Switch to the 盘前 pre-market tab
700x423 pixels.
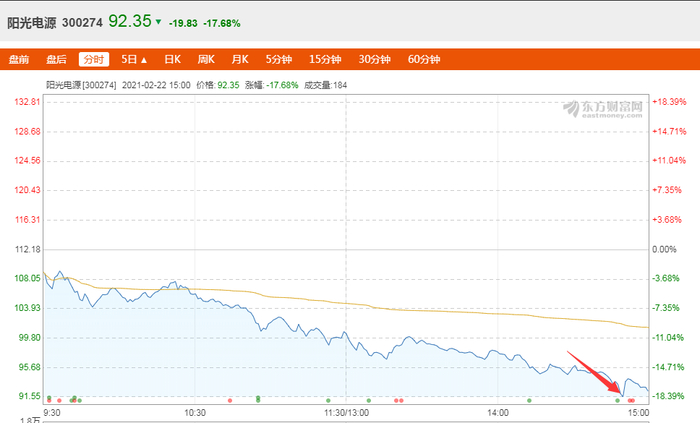pyautogui.click(x=19, y=59)
